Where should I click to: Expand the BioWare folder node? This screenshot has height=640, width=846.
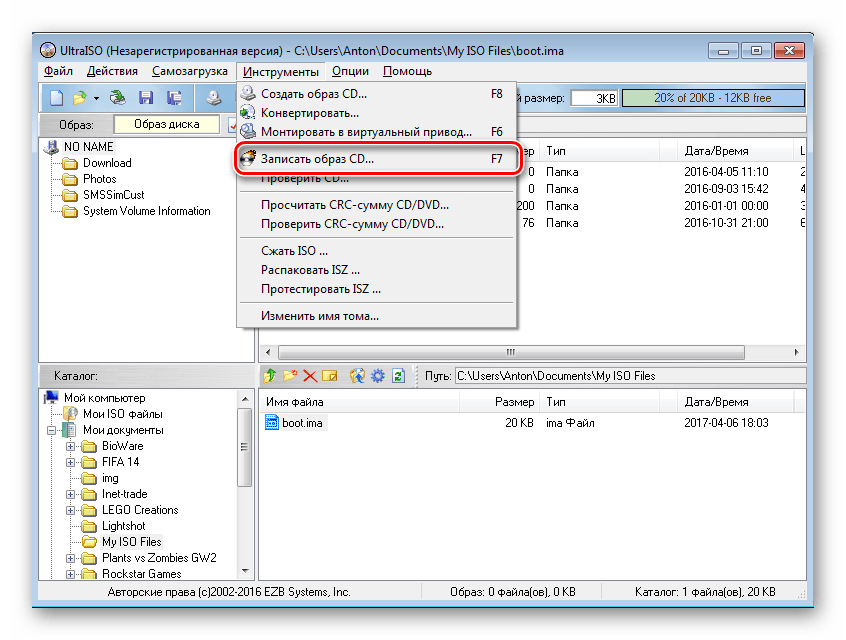tap(70, 446)
